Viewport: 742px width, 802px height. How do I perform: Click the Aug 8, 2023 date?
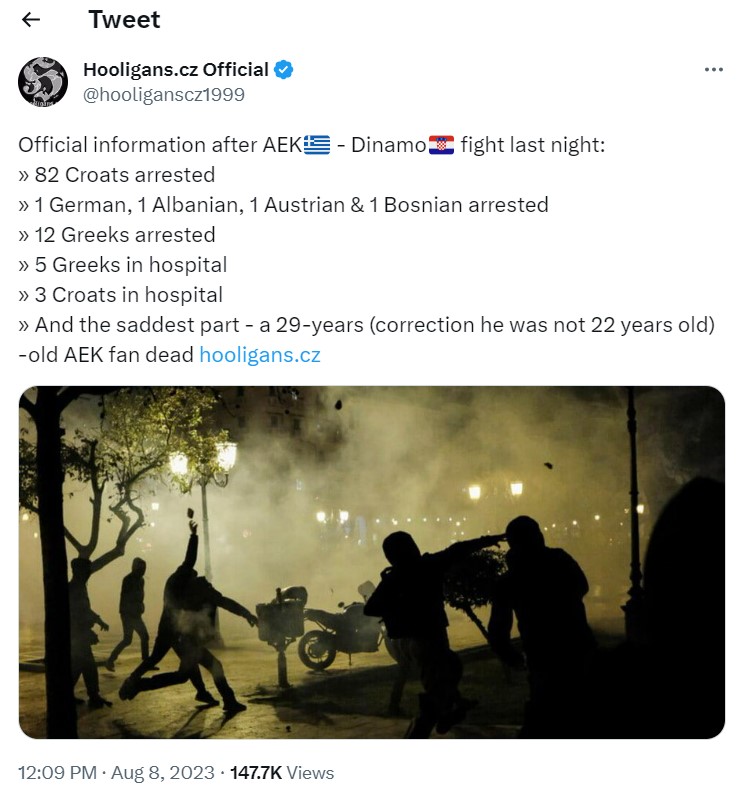click(x=163, y=772)
